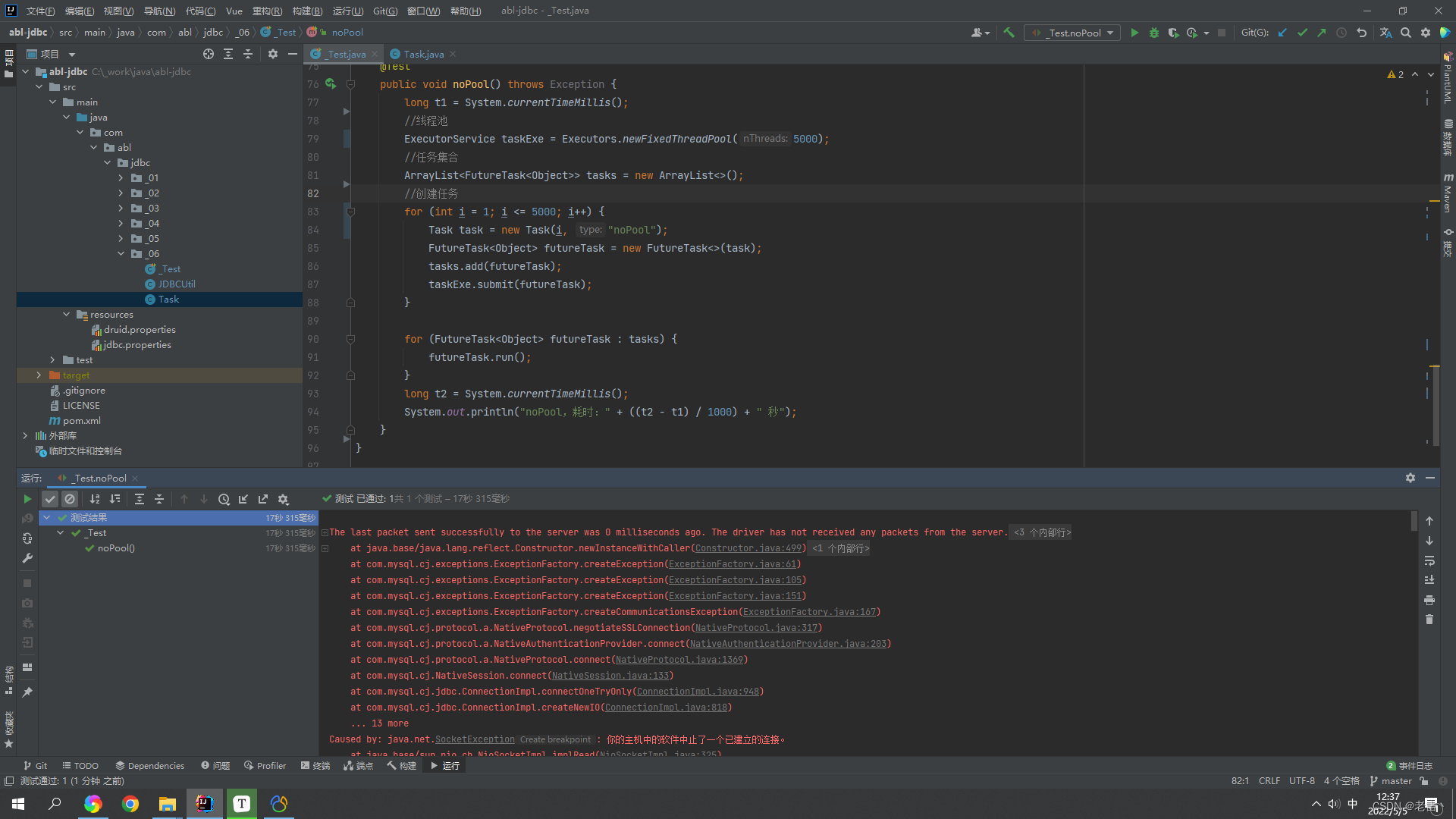
Task: Open Git history clock icon
Action: click(x=1341, y=33)
